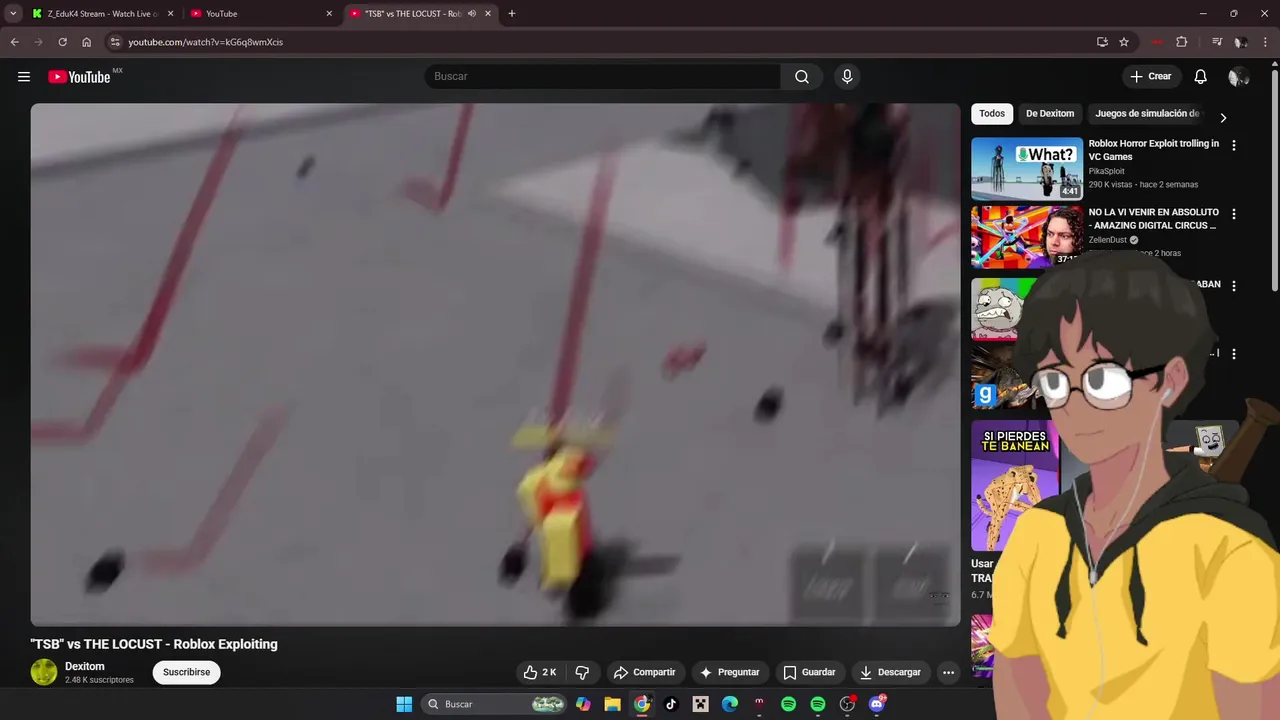The image size is (1280, 720).
Task: Select the De Dexitom filter chip
Action: [1050, 114]
